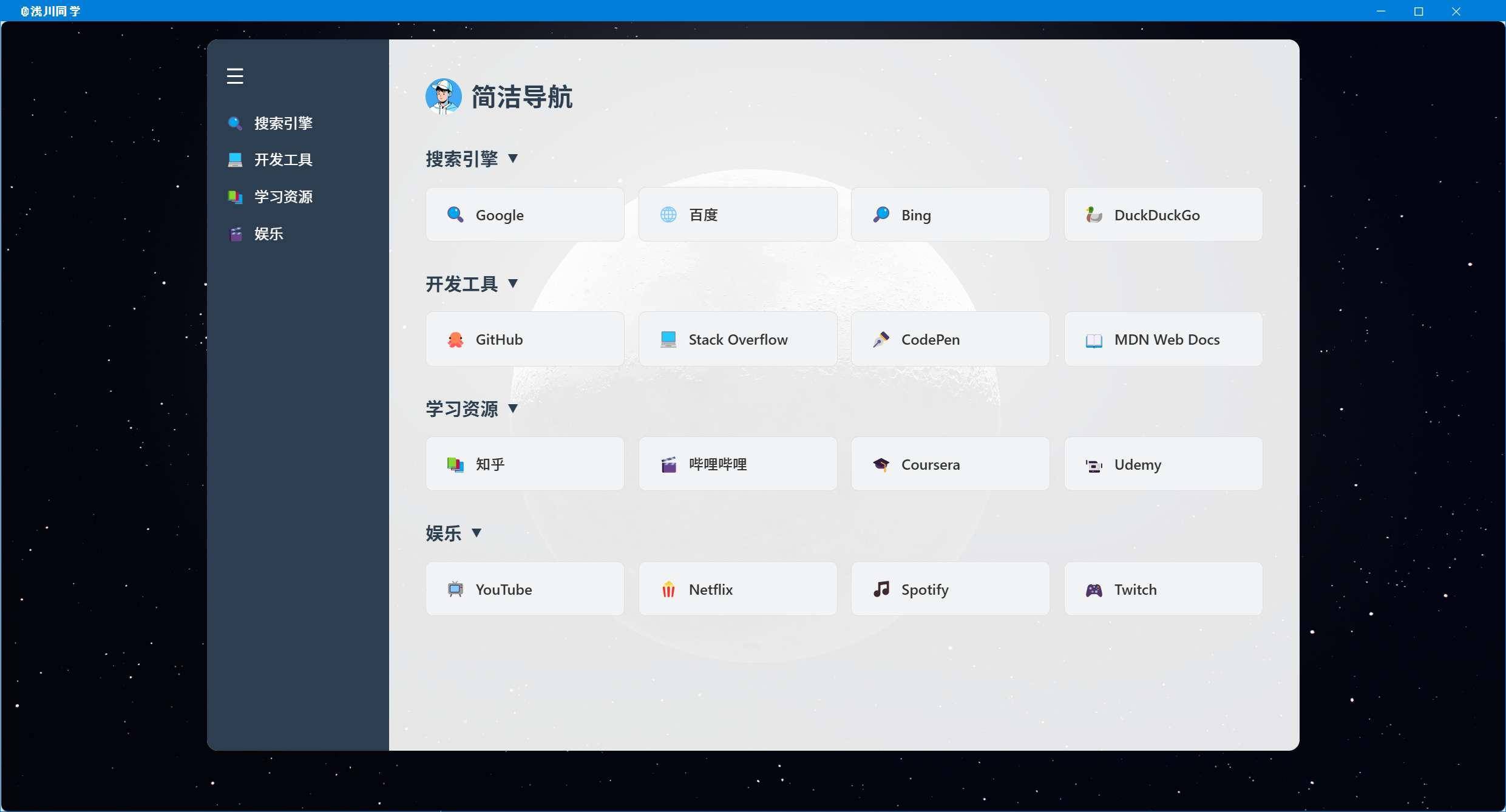This screenshot has width=1506, height=812.
Task: Open the 百度 link
Action: [x=738, y=214]
